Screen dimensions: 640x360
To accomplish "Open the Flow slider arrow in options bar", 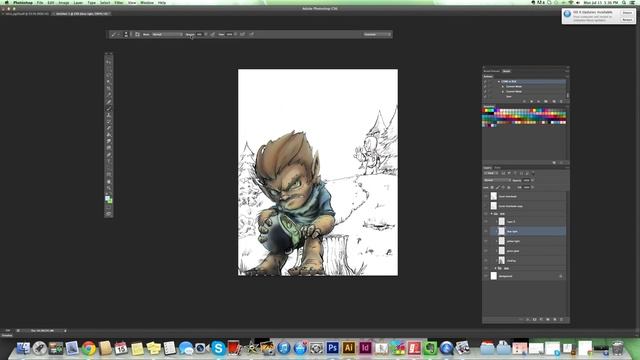I will (x=236, y=34).
